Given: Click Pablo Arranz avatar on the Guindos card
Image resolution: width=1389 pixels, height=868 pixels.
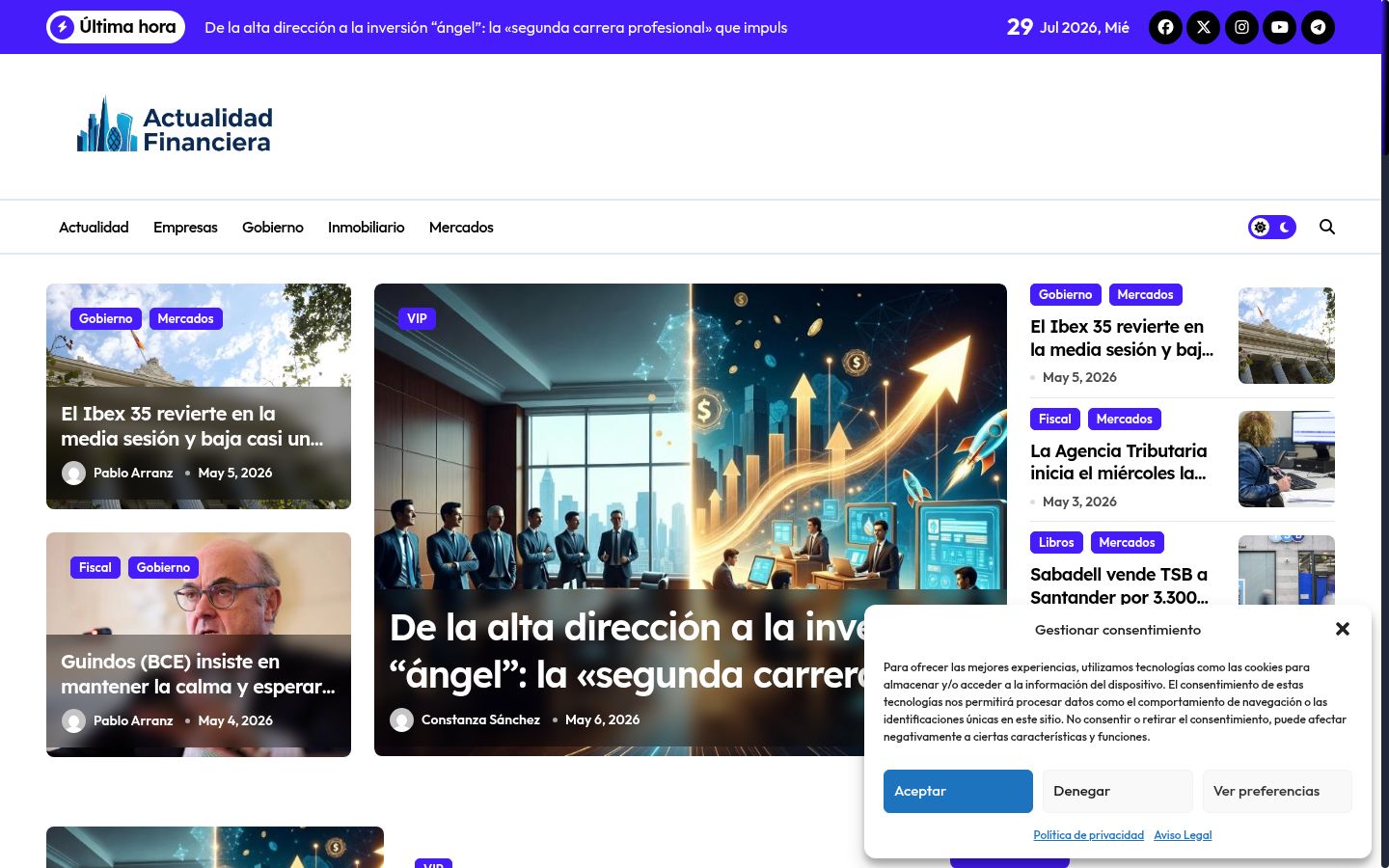Looking at the screenshot, I should [x=73, y=720].
